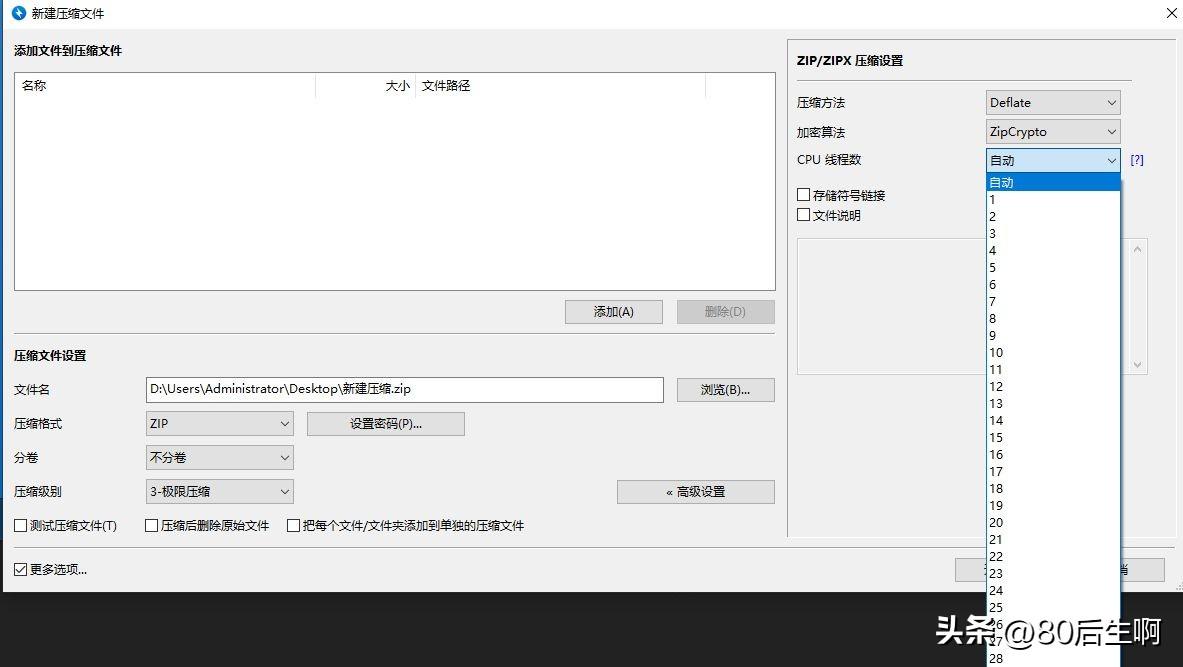Select 2 threads in the list
The width and height of the screenshot is (1183, 667).
[1053, 217]
